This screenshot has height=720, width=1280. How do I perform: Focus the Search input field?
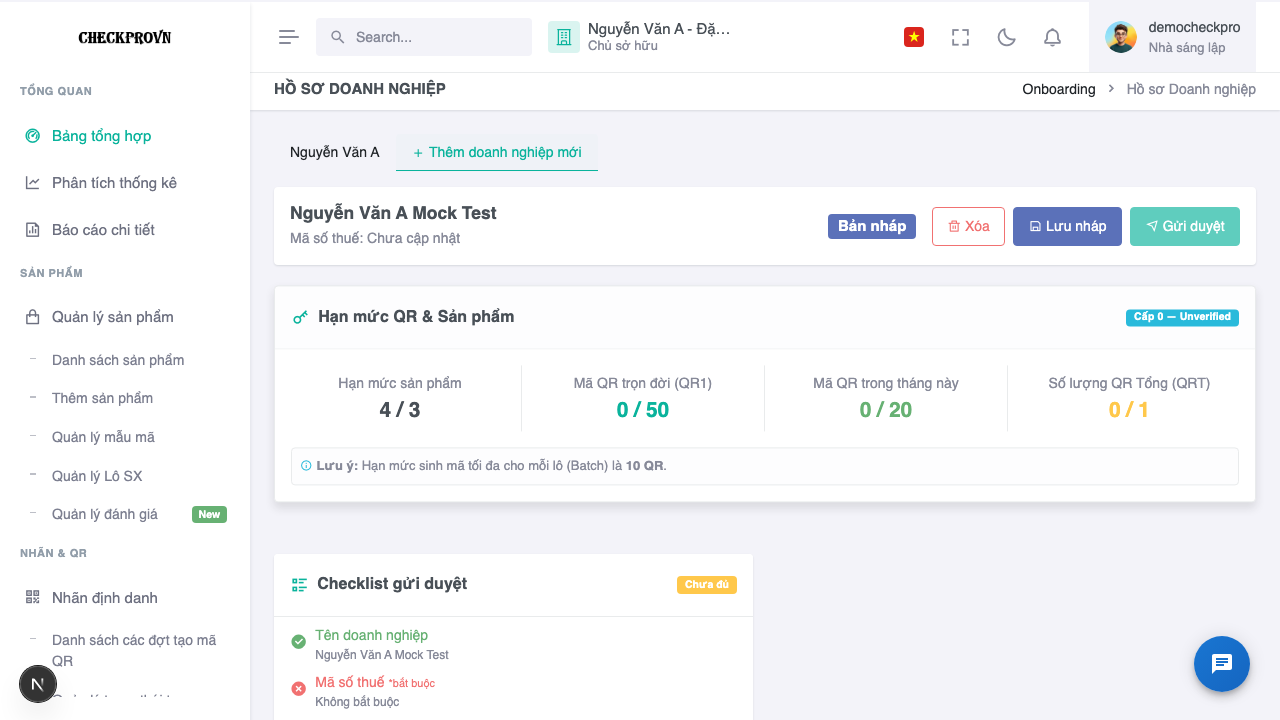pos(424,37)
